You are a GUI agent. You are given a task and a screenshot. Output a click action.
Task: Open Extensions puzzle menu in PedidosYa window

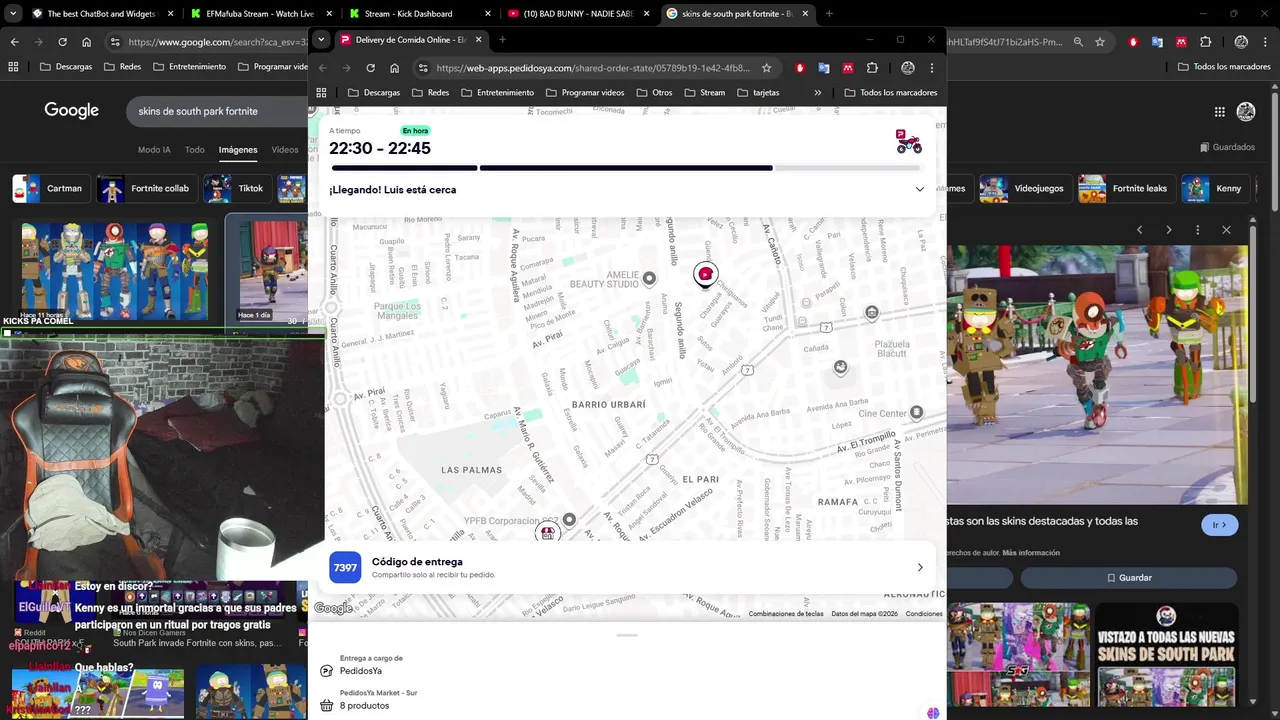[872, 68]
